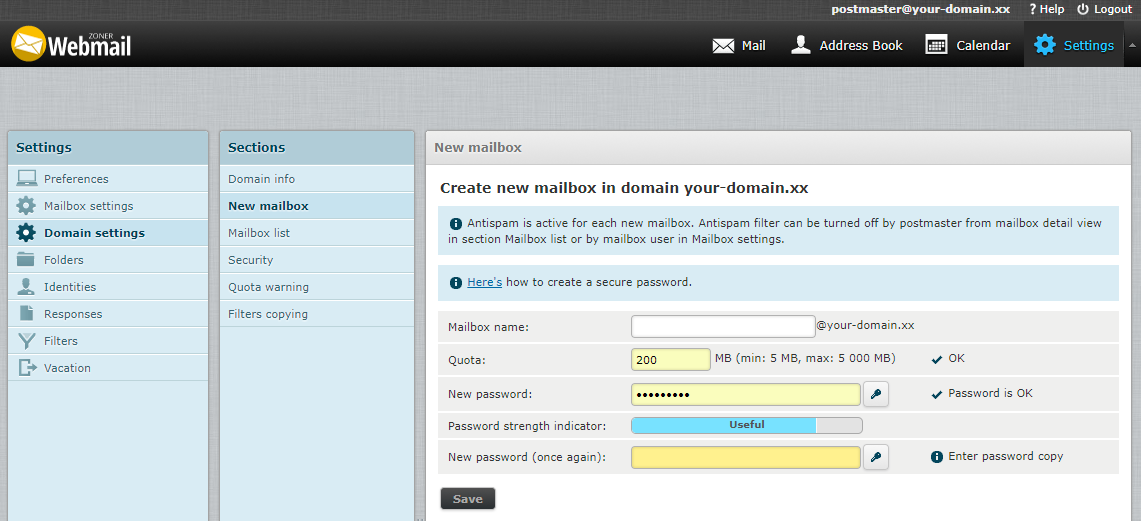This screenshot has height=521, width=1141.
Task: Click the Zoner Webmail logo
Action: tap(71, 44)
